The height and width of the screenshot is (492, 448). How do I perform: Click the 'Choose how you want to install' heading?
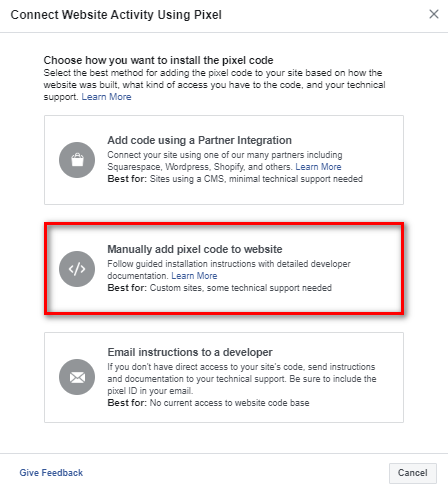pos(158,60)
